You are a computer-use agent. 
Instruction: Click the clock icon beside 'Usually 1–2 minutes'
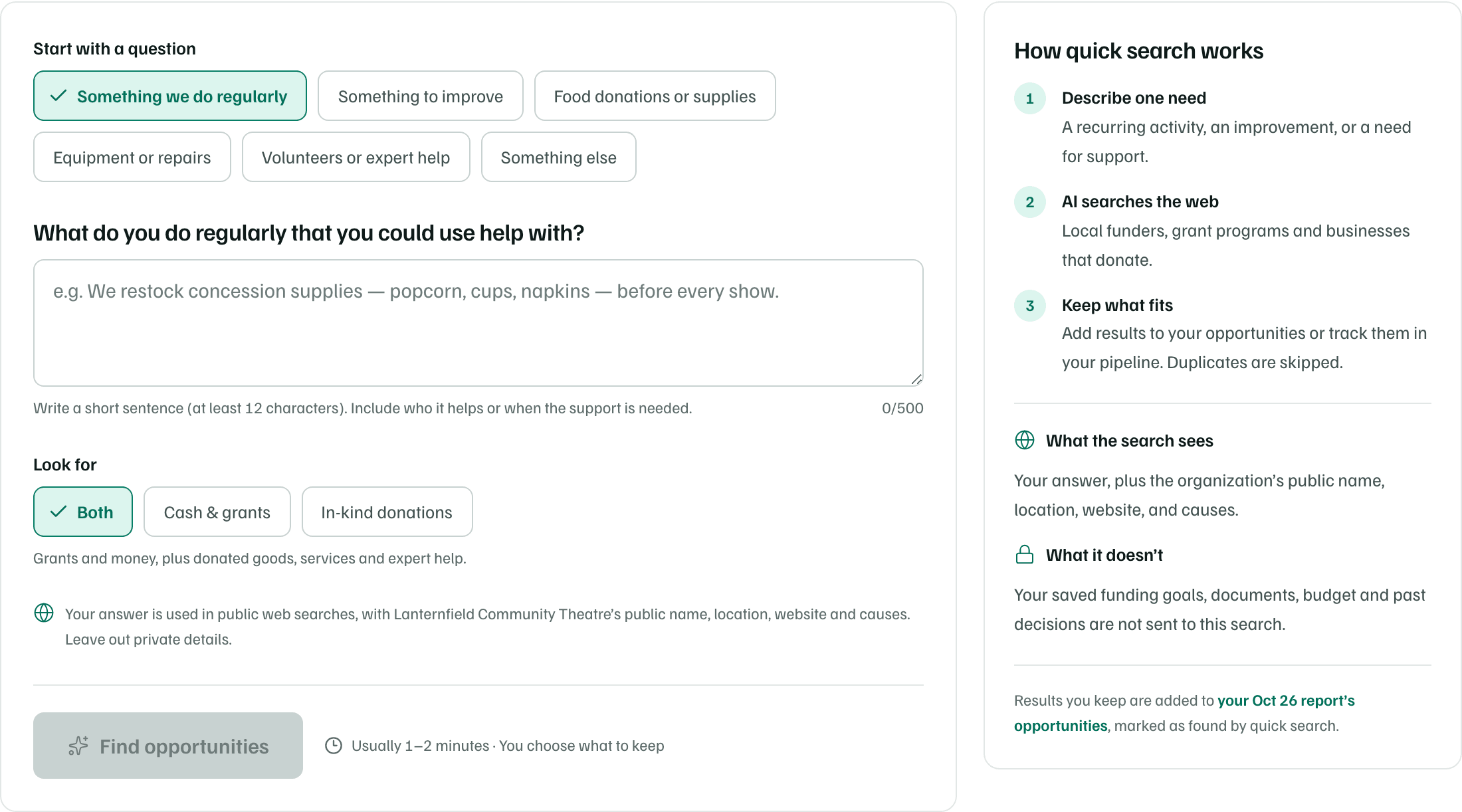[334, 746]
